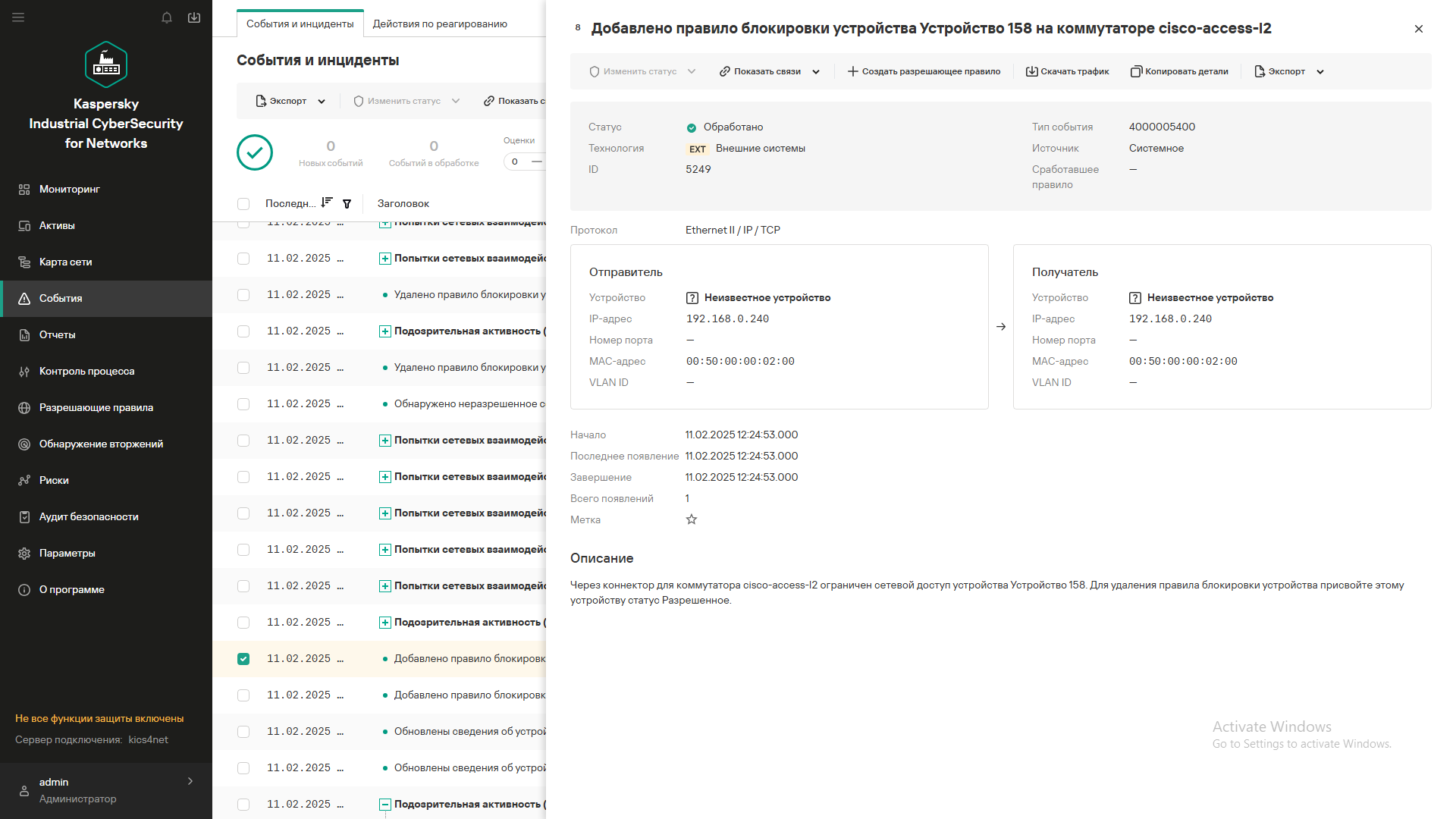This screenshot has height=819, width=1456.
Task: Open the details panel Экспорт dropdown
Action: pos(1289,71)
